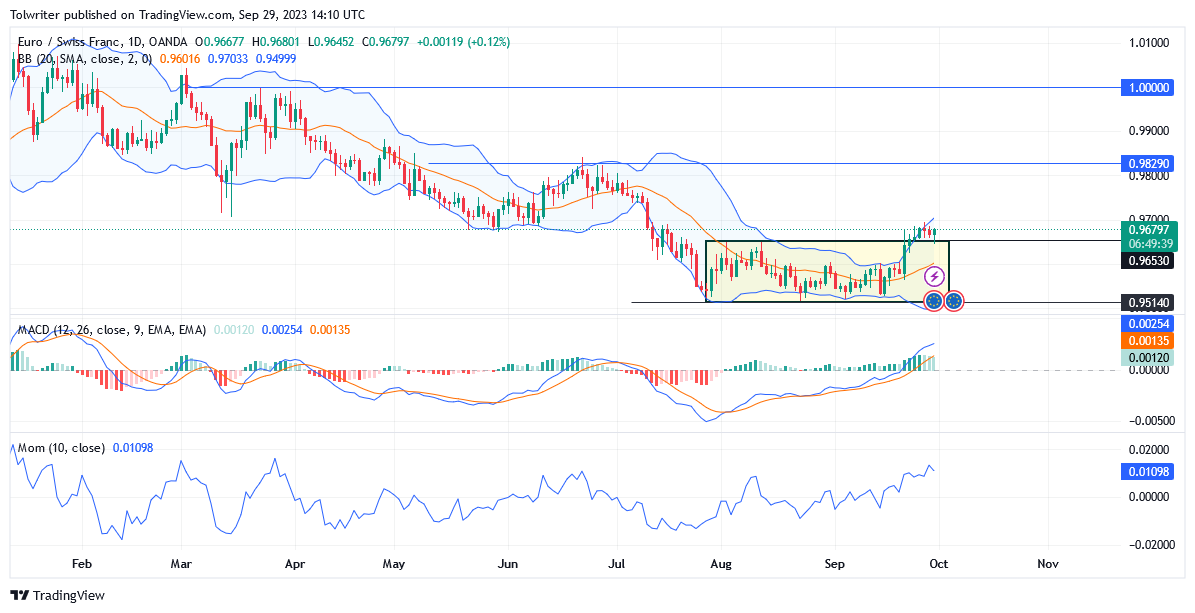The height and width of the screenshot is (613, 1195).
Task: Click the purple lightning event icon
Action: pyautogui.click(x=934, y=277)
